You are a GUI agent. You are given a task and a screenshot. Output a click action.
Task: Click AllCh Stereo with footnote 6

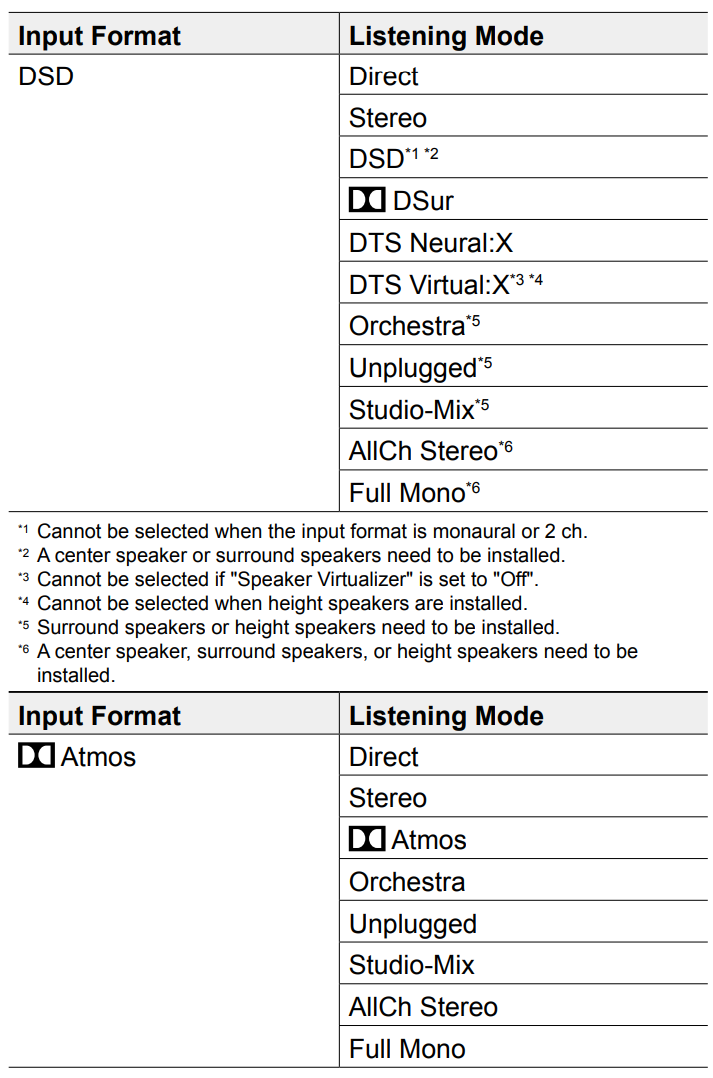coord(430,451)
